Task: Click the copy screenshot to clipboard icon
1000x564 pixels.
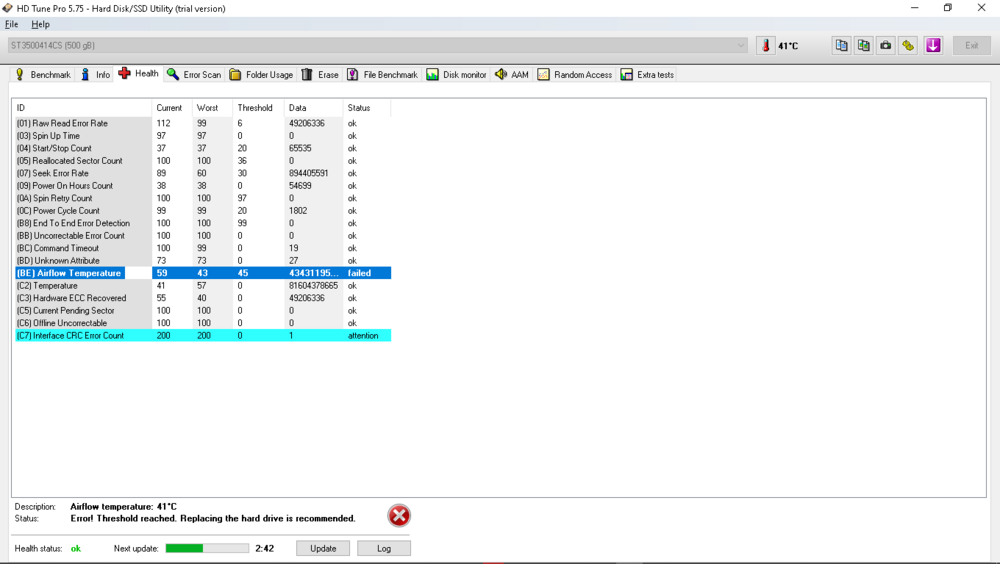Action: click(x=864, y=45)
